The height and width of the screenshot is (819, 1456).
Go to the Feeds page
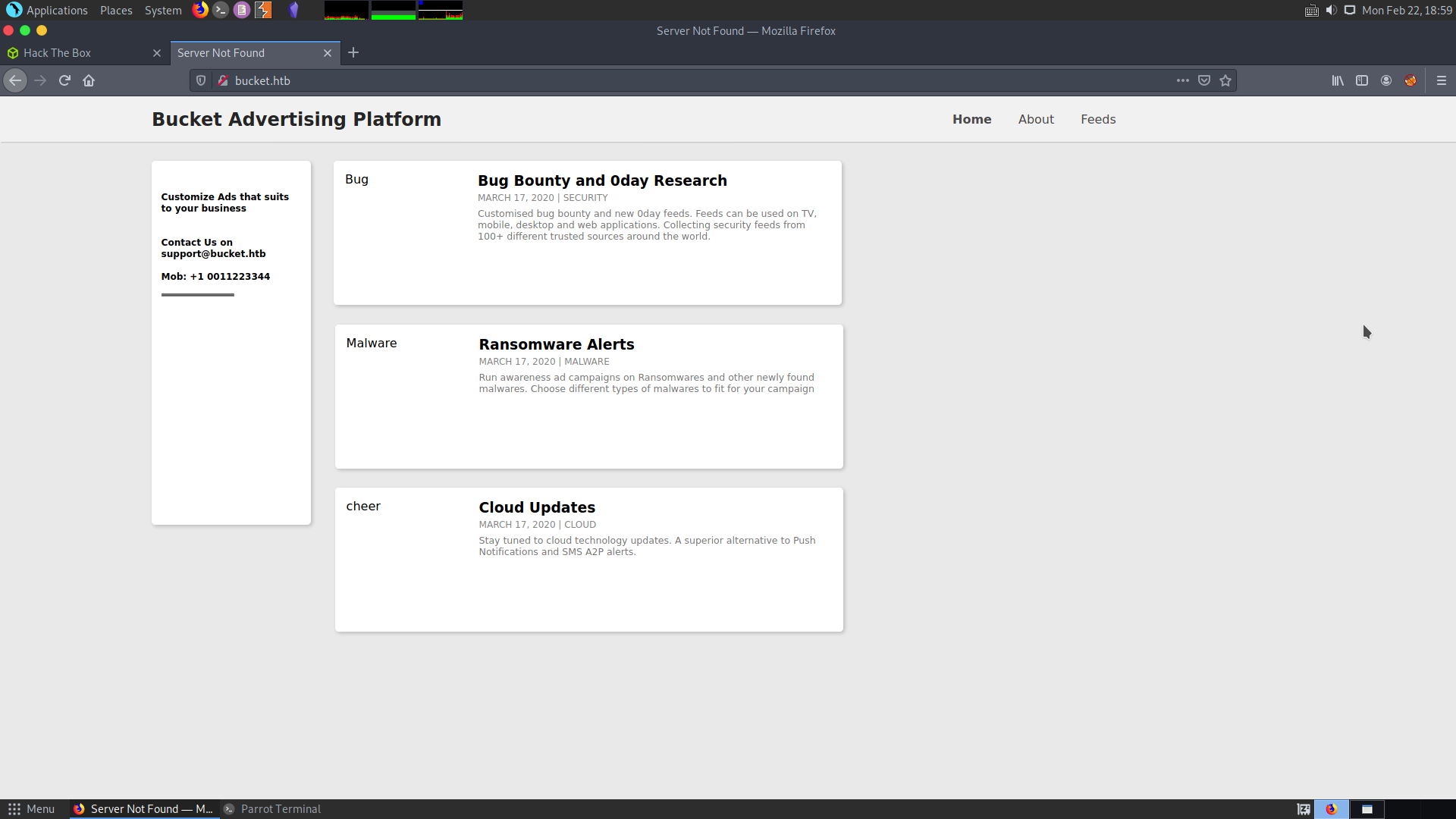click(1098, 119)
